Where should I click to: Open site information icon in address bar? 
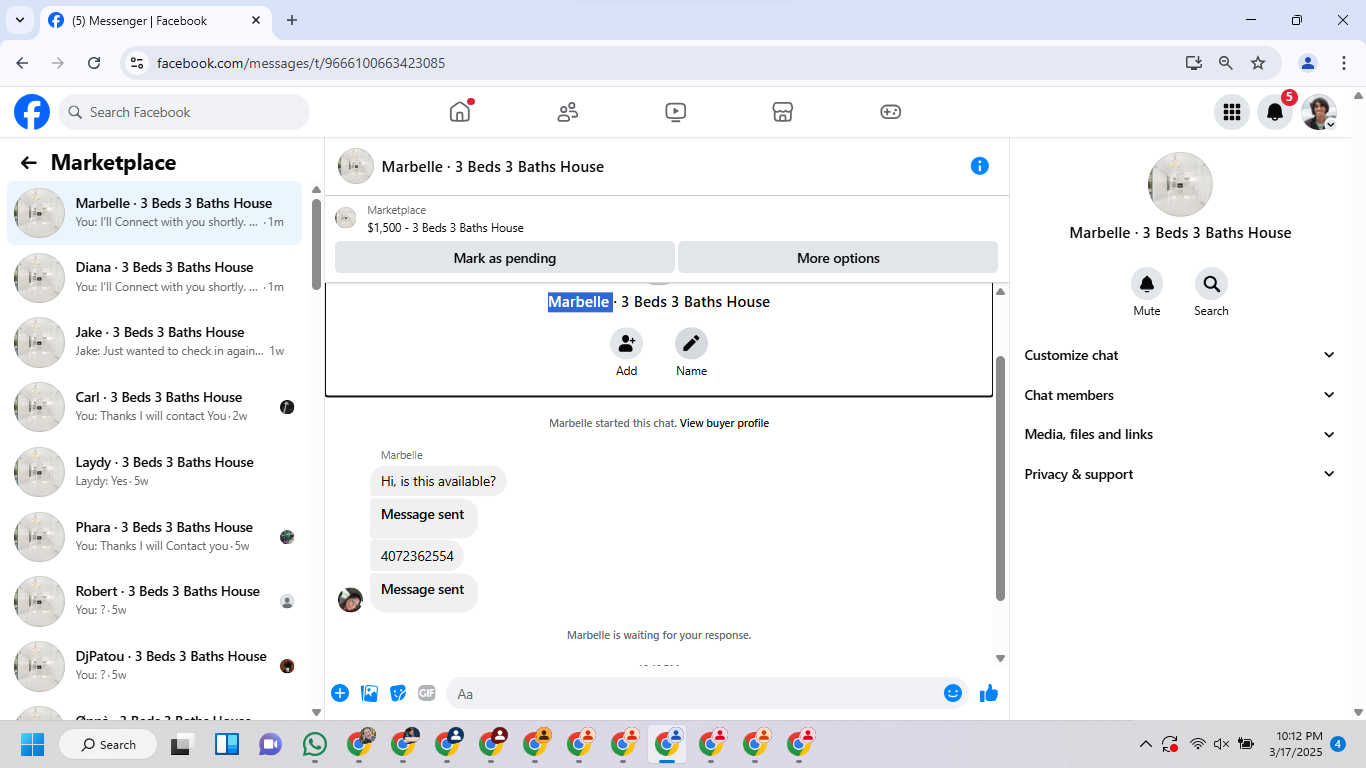pyautogui.click(x=138, y=63)
